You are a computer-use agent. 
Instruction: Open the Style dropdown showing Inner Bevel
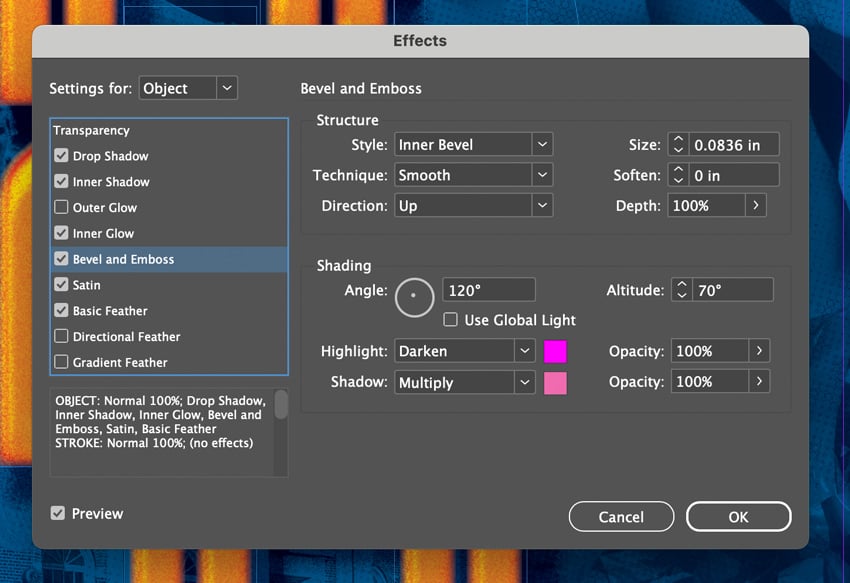pyautogui.click(x=542, y=144)
